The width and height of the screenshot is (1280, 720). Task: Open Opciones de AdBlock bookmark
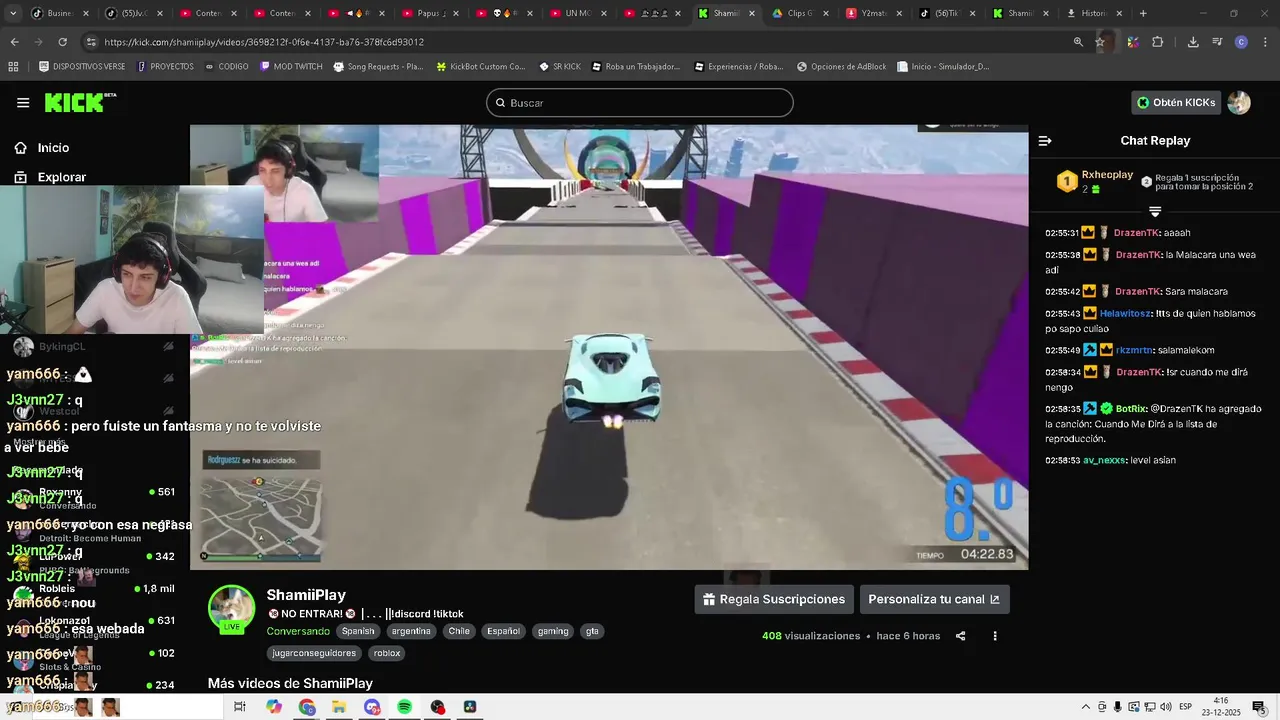[841, 67]
